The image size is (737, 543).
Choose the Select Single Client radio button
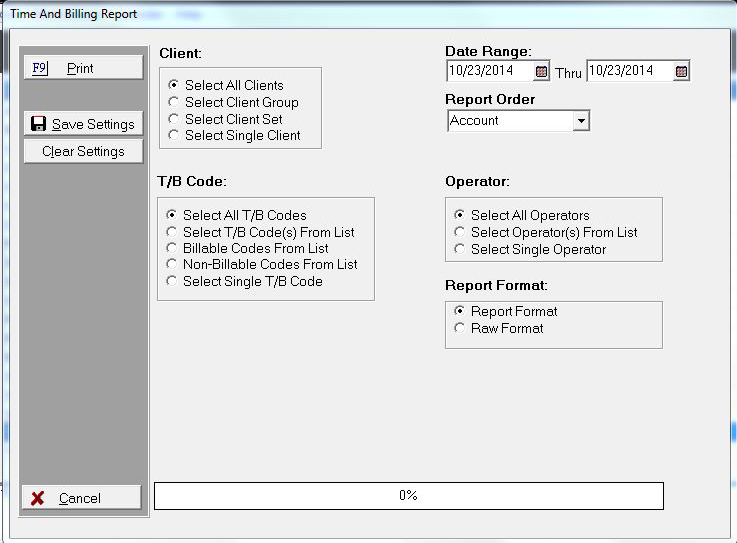click(x=174, y=135)
